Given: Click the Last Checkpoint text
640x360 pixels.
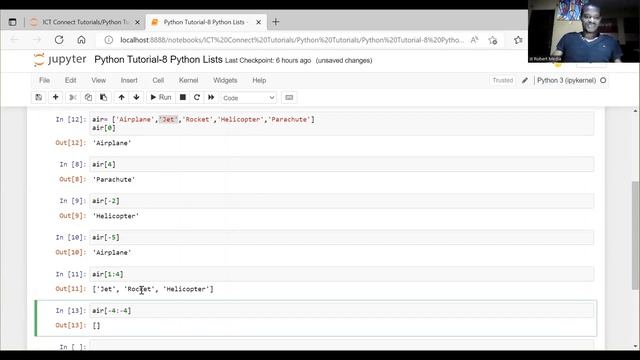Looking at the screenshot, I should click(x=268, y=60).
